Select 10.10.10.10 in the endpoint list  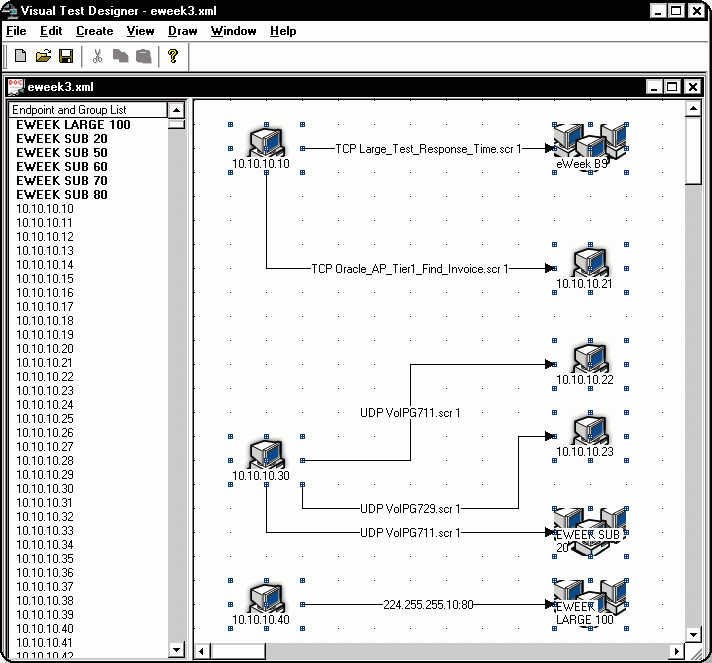(x=45, y=209)
